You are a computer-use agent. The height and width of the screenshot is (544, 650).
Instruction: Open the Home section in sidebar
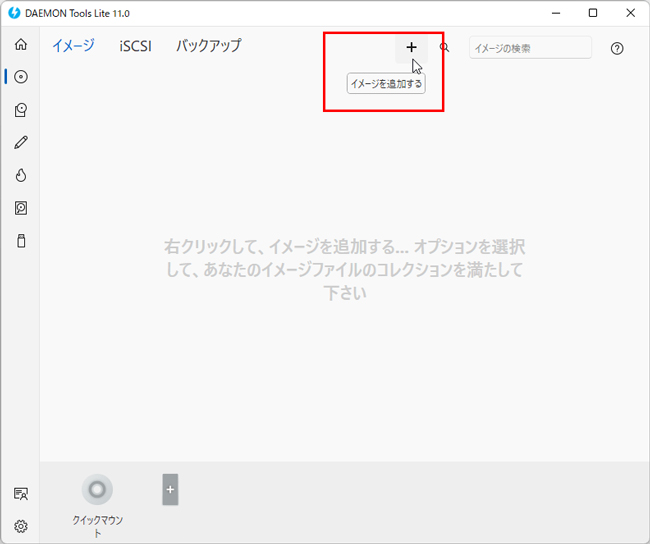click(21, 44)
